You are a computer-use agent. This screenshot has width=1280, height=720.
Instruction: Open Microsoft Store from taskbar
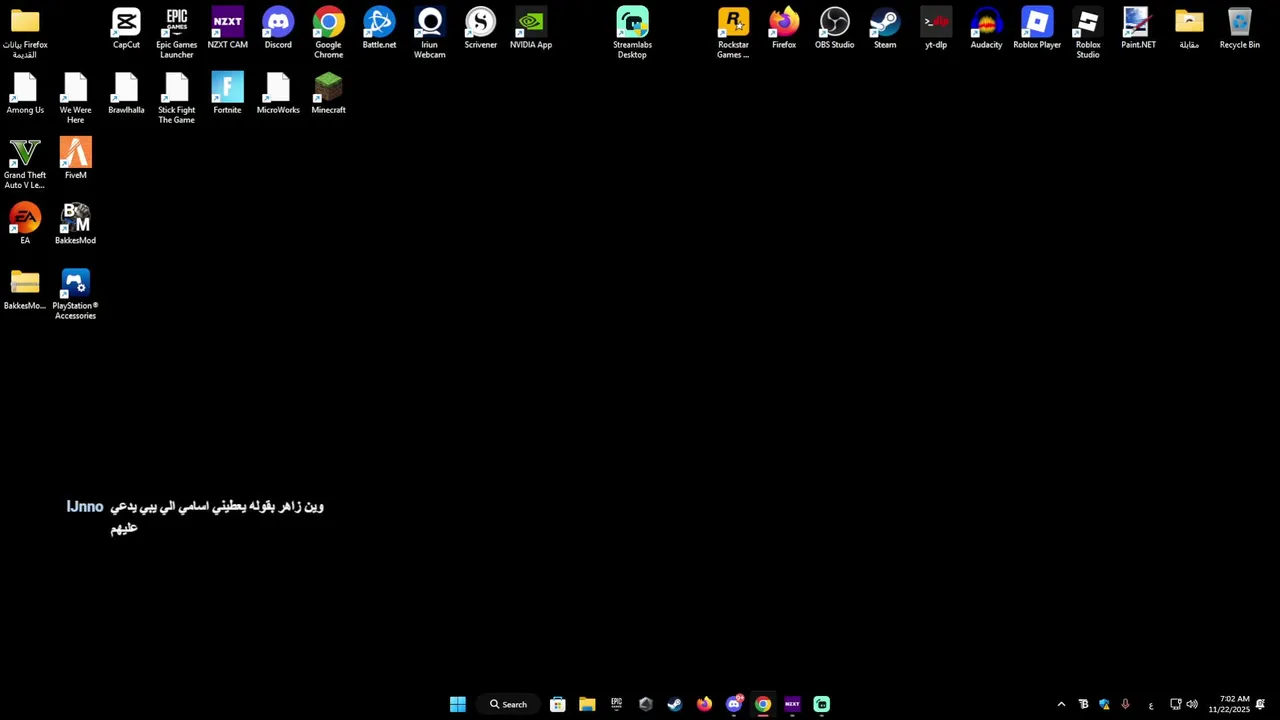[x=558, y=704]
